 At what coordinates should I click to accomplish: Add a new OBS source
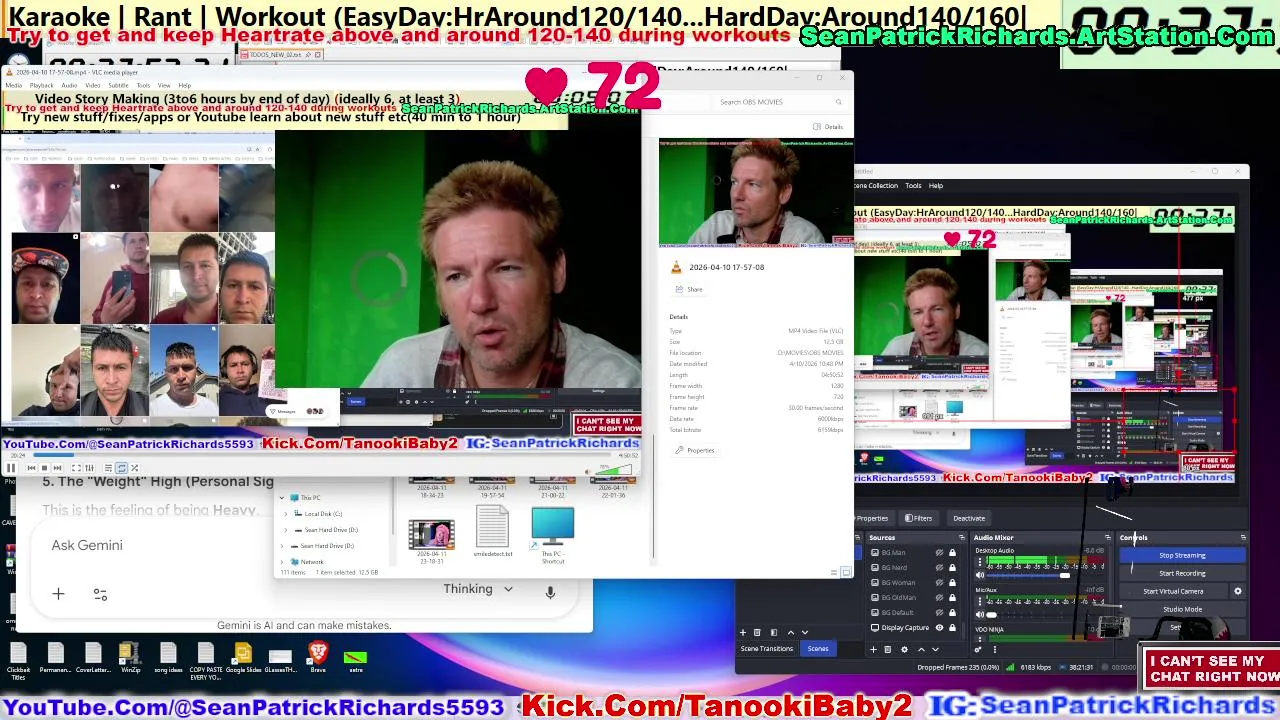[x=873, y=649]
